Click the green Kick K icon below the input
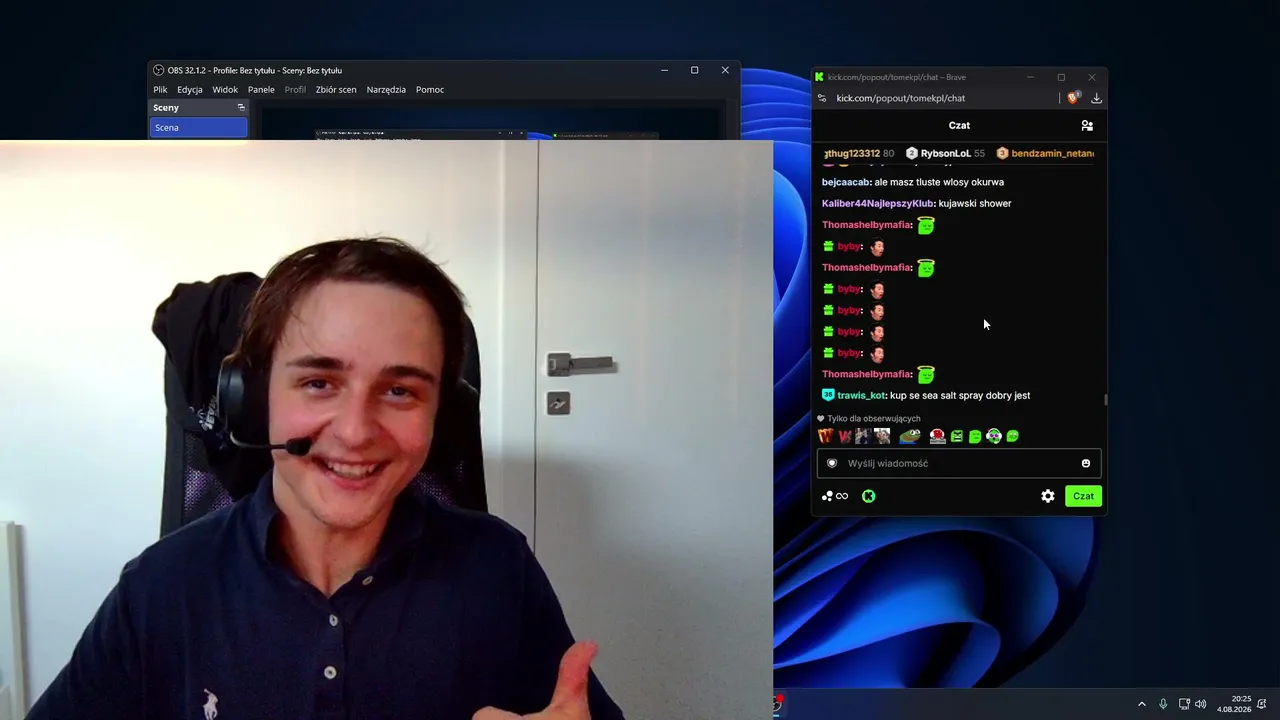This screenshot has height=720, width=1280. [x=868, y=496]
